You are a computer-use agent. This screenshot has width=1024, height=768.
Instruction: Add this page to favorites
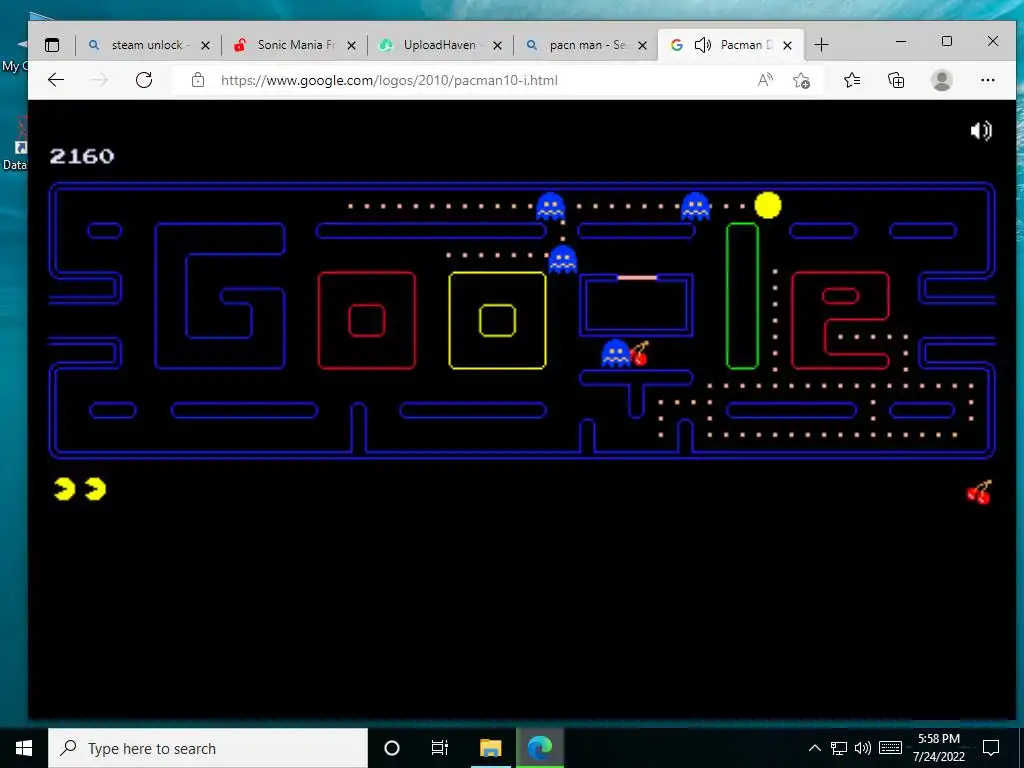pyautogui.click(x=801, y=80)
